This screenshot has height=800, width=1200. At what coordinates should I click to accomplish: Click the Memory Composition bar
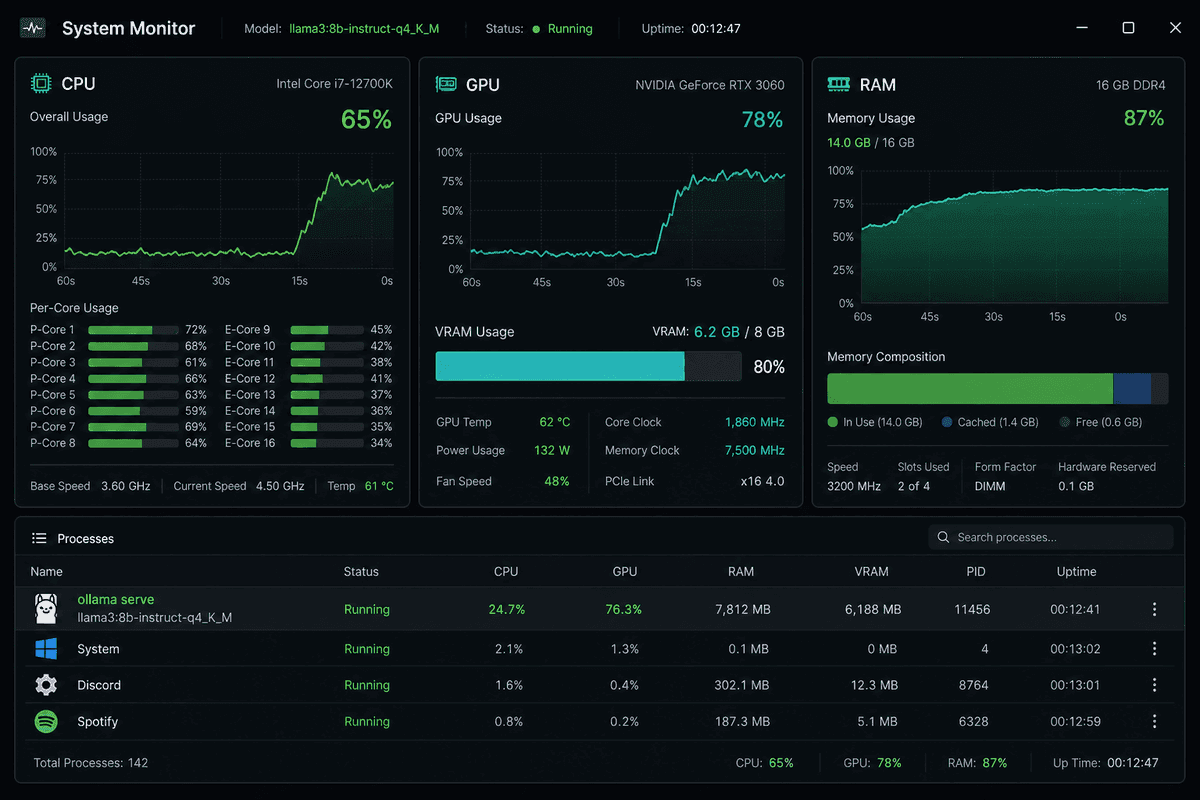point(997,388)
